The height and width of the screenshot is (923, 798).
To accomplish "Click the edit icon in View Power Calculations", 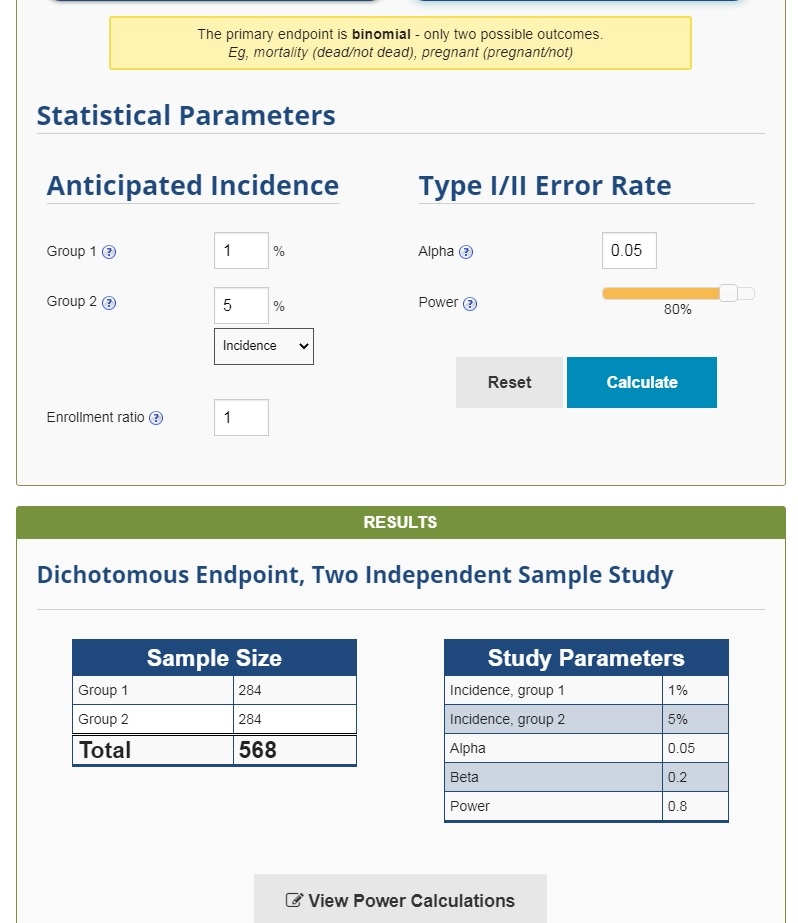I will [x=294, y=900].
